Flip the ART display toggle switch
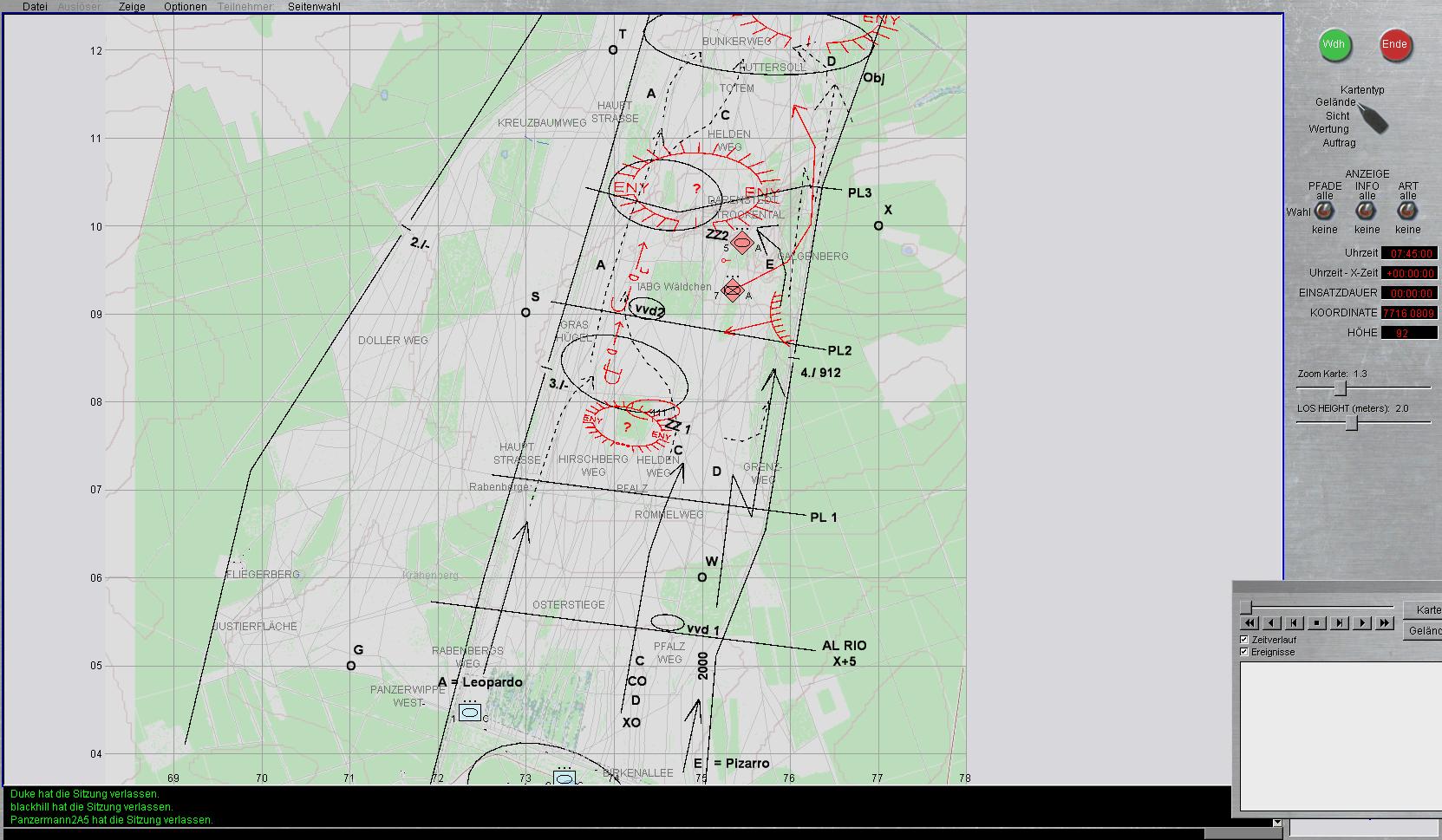The width and height of the screenshot is (1442, 840). pos(1407,212)
